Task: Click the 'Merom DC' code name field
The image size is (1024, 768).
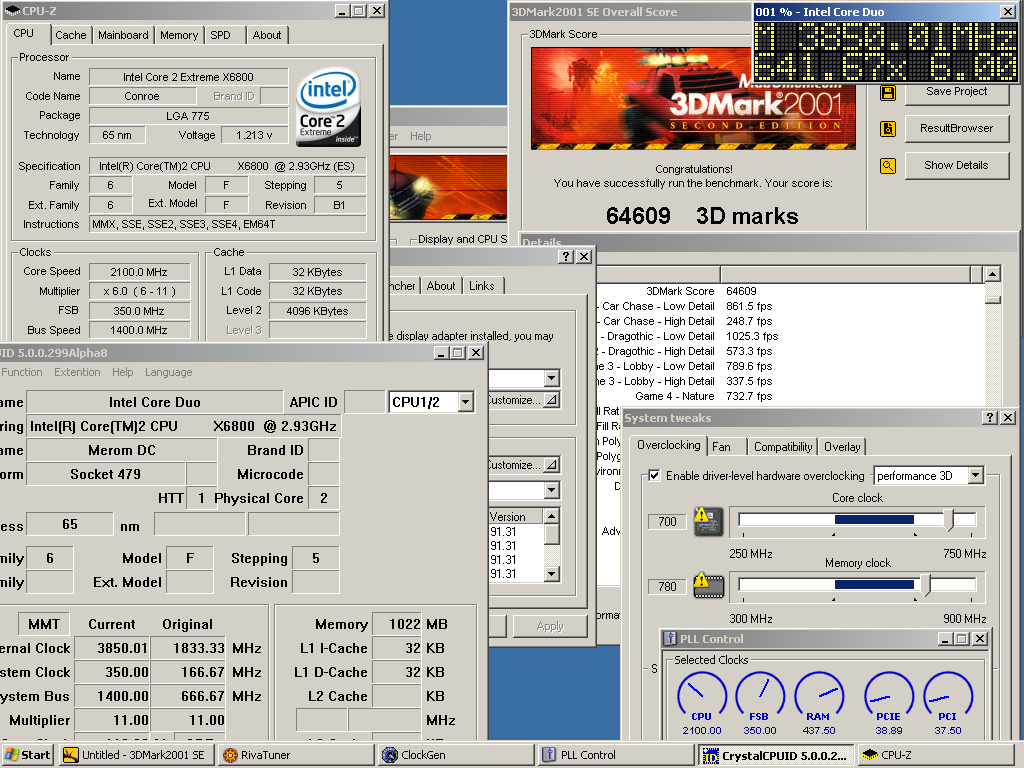Action: coord(121,450)
